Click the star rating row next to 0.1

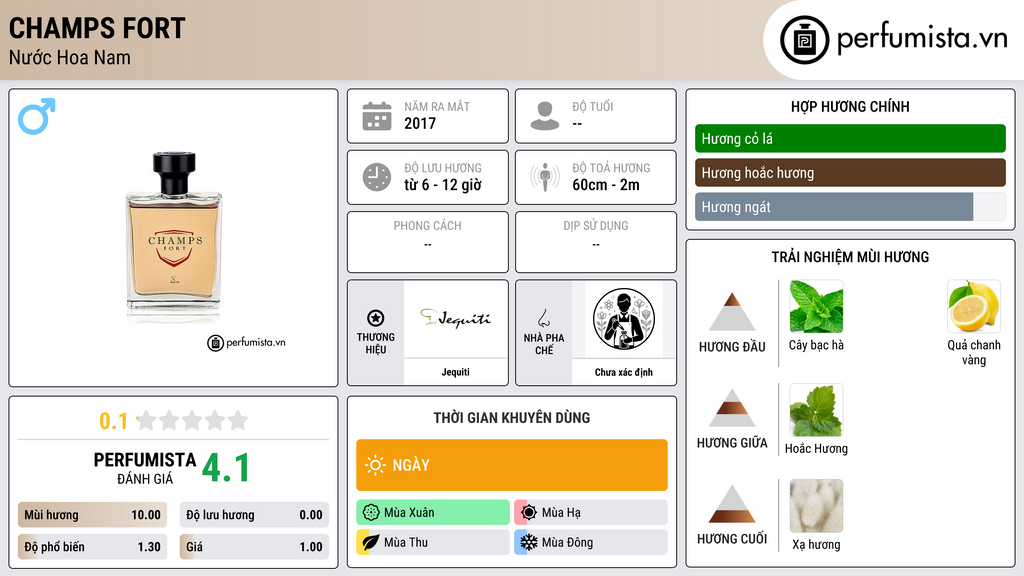tap(192, 420)
